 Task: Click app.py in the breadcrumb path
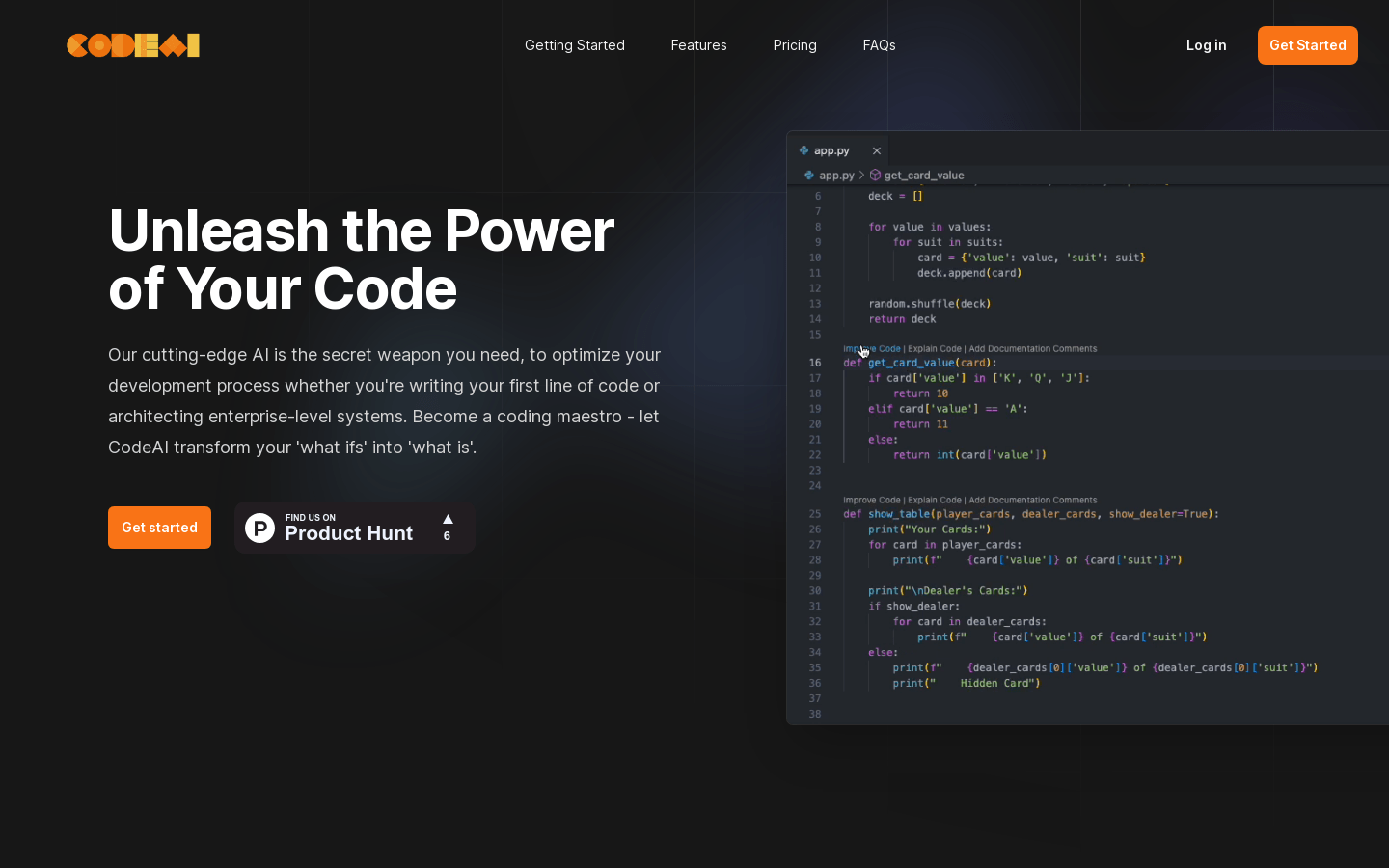(x=836, y=176)
